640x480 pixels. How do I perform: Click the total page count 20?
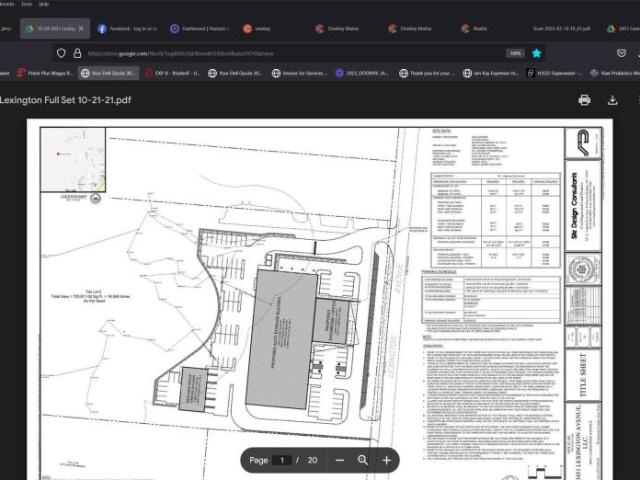pyautogui.click(x=312, y=460)
